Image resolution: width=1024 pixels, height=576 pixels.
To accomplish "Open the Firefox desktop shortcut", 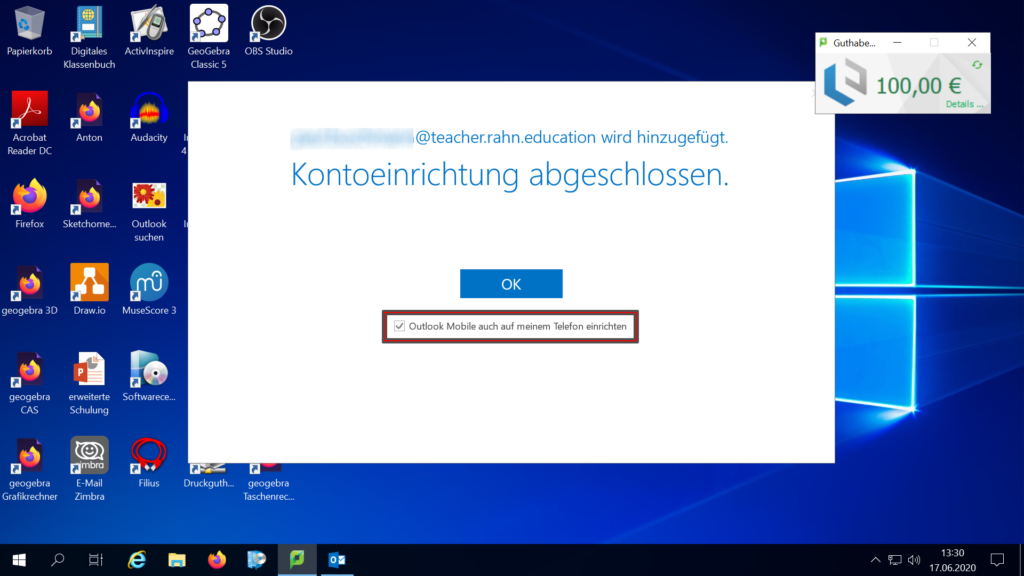I will pyautogui.click(x=29, y=203).
